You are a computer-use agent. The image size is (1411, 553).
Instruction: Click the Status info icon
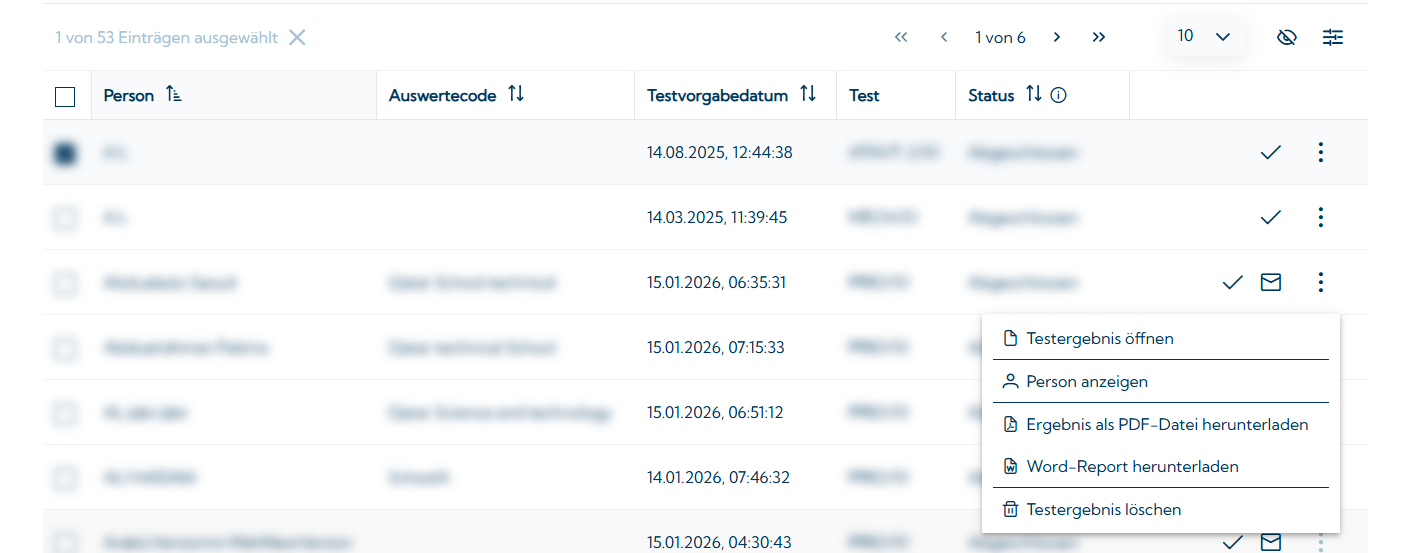1059,96
